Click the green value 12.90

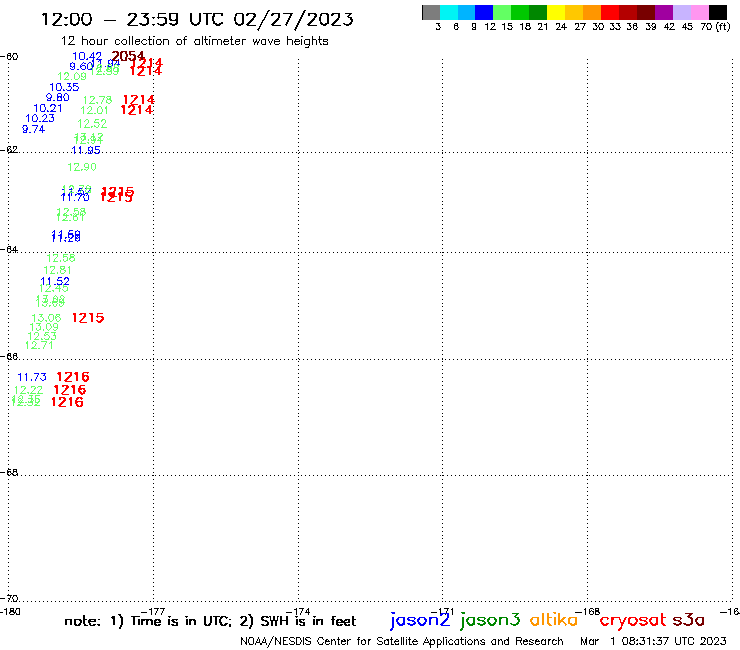point(82,167)
